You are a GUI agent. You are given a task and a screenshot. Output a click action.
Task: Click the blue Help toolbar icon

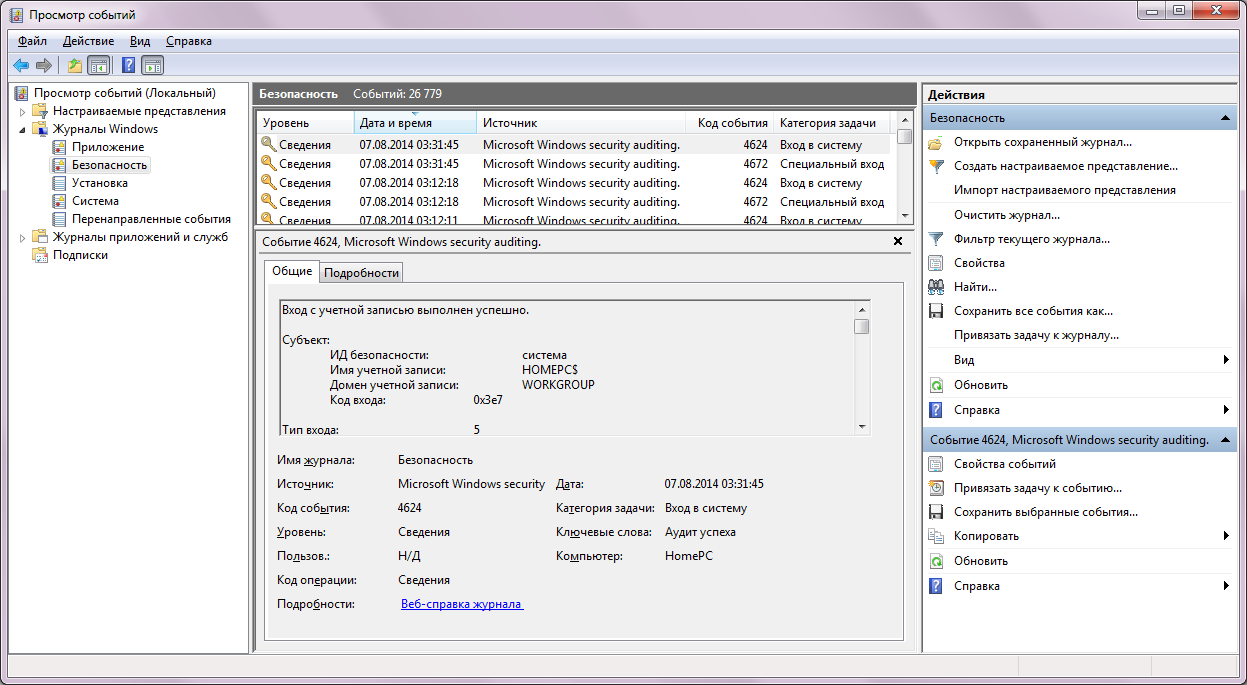pos(128,66)
